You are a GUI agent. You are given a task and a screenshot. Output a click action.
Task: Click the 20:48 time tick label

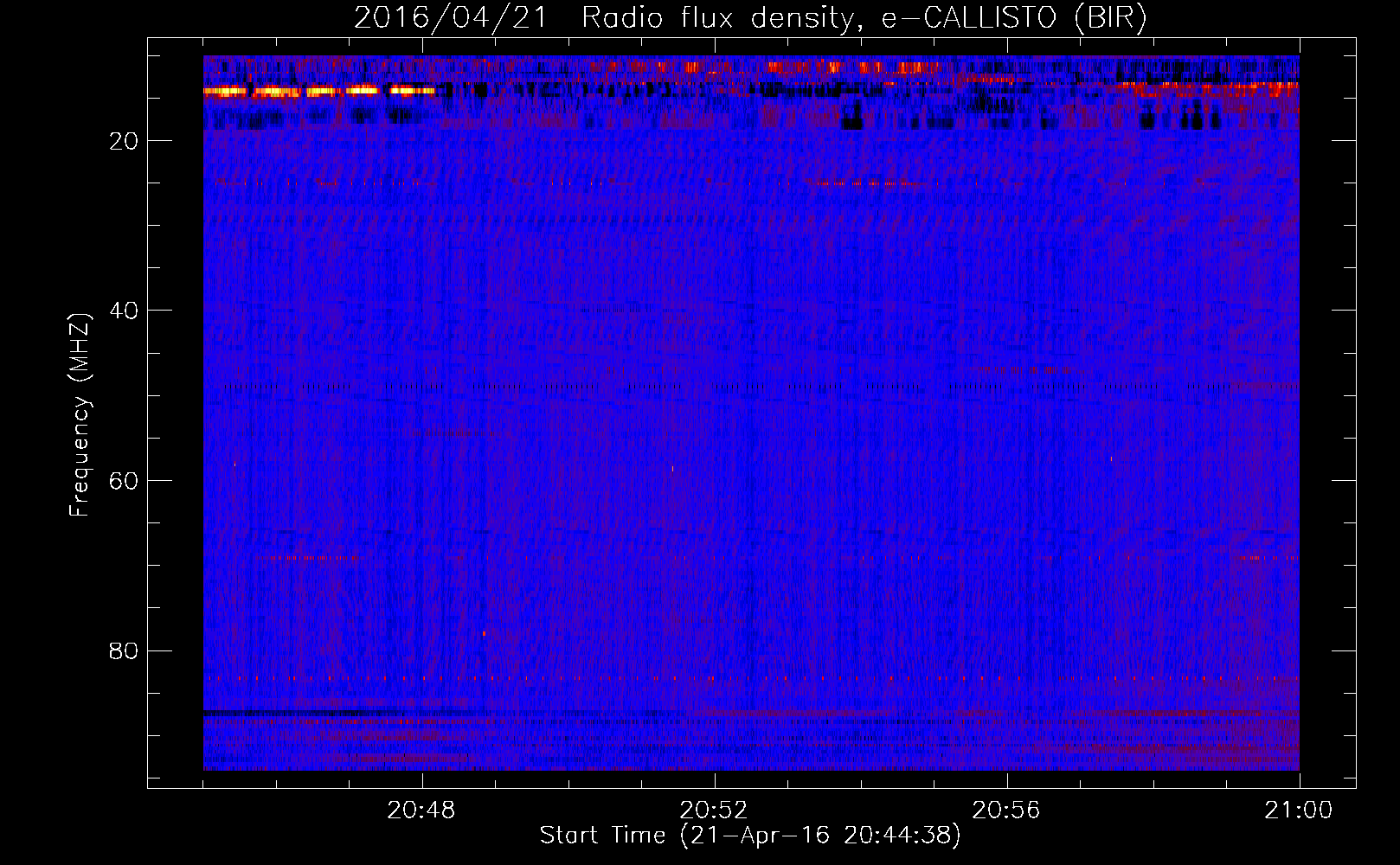(x=421, y=811)
